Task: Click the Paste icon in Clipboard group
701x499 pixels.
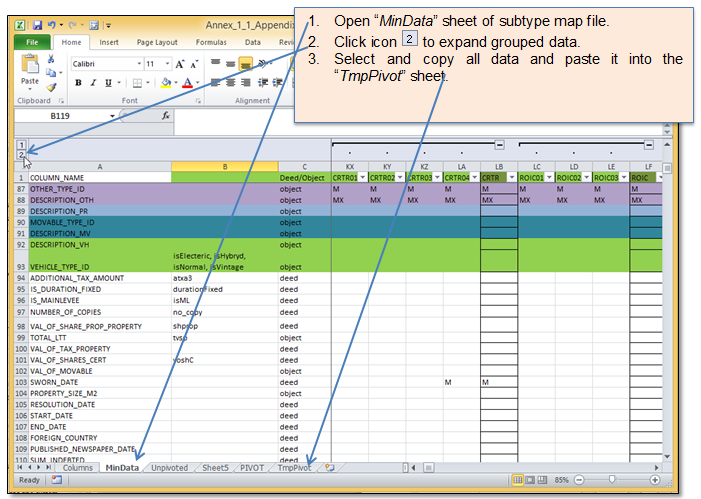Action: point(30,72)
